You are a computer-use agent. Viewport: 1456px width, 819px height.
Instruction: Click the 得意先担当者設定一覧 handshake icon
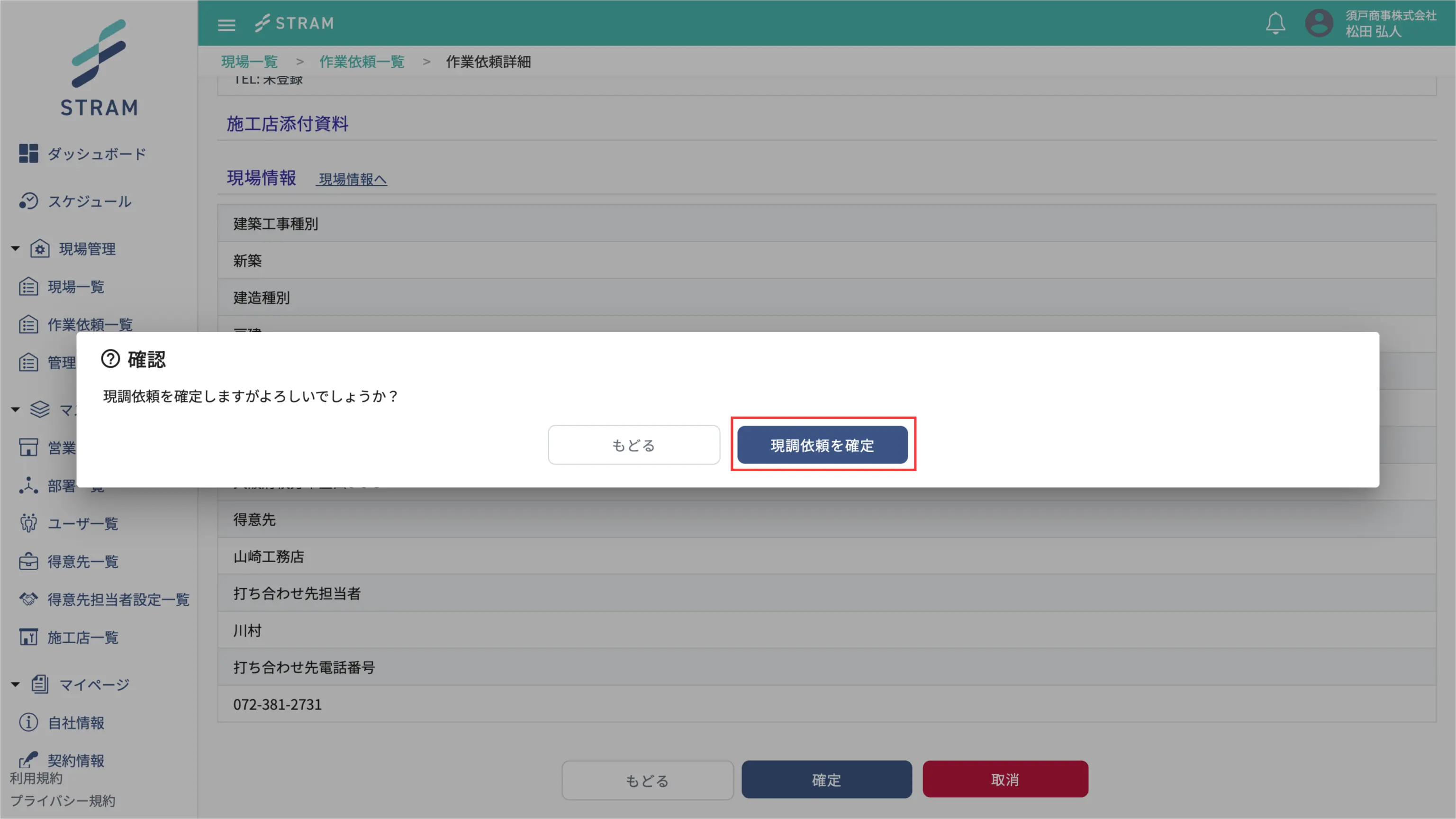click(x=28, y=599)
